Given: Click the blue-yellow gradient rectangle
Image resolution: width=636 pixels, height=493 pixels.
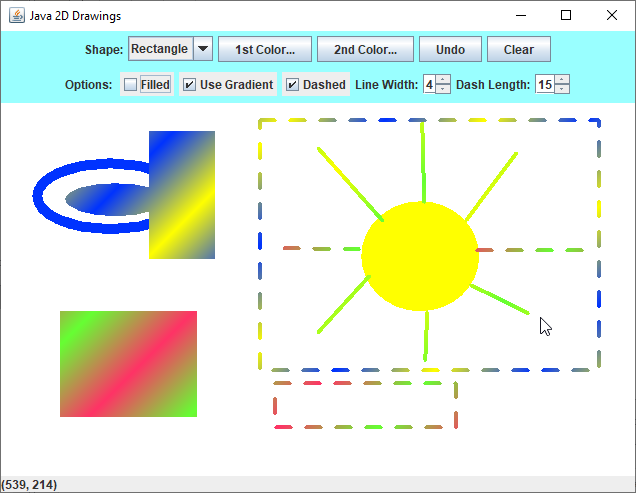Looking at the screenshot, I should [182, 195].
